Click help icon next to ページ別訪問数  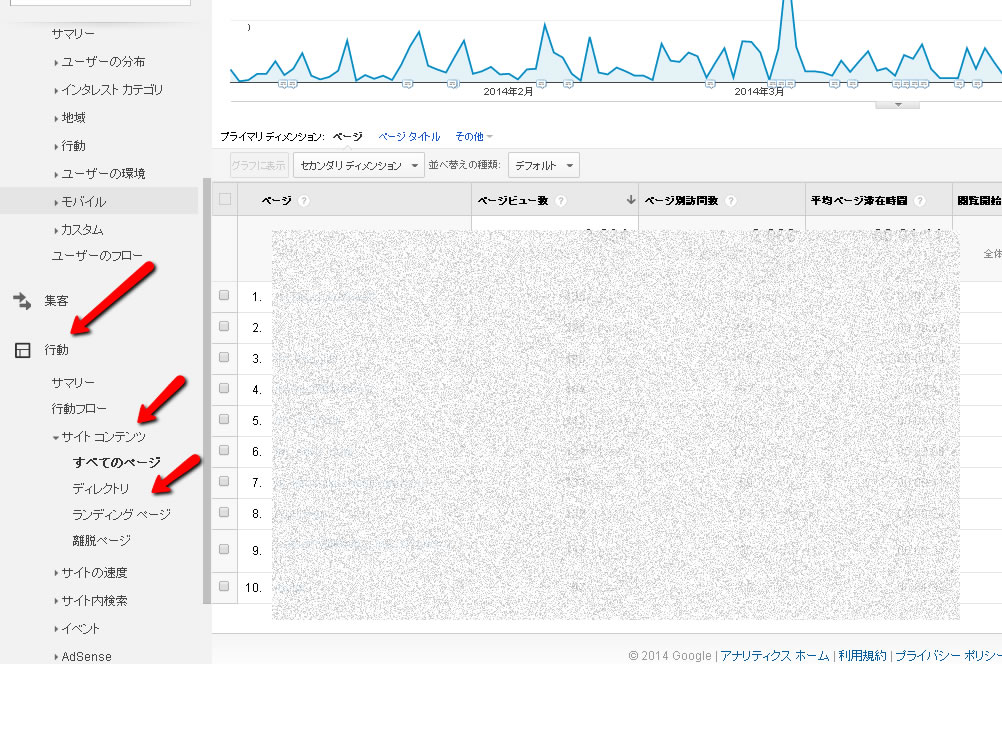click(731, 201)
